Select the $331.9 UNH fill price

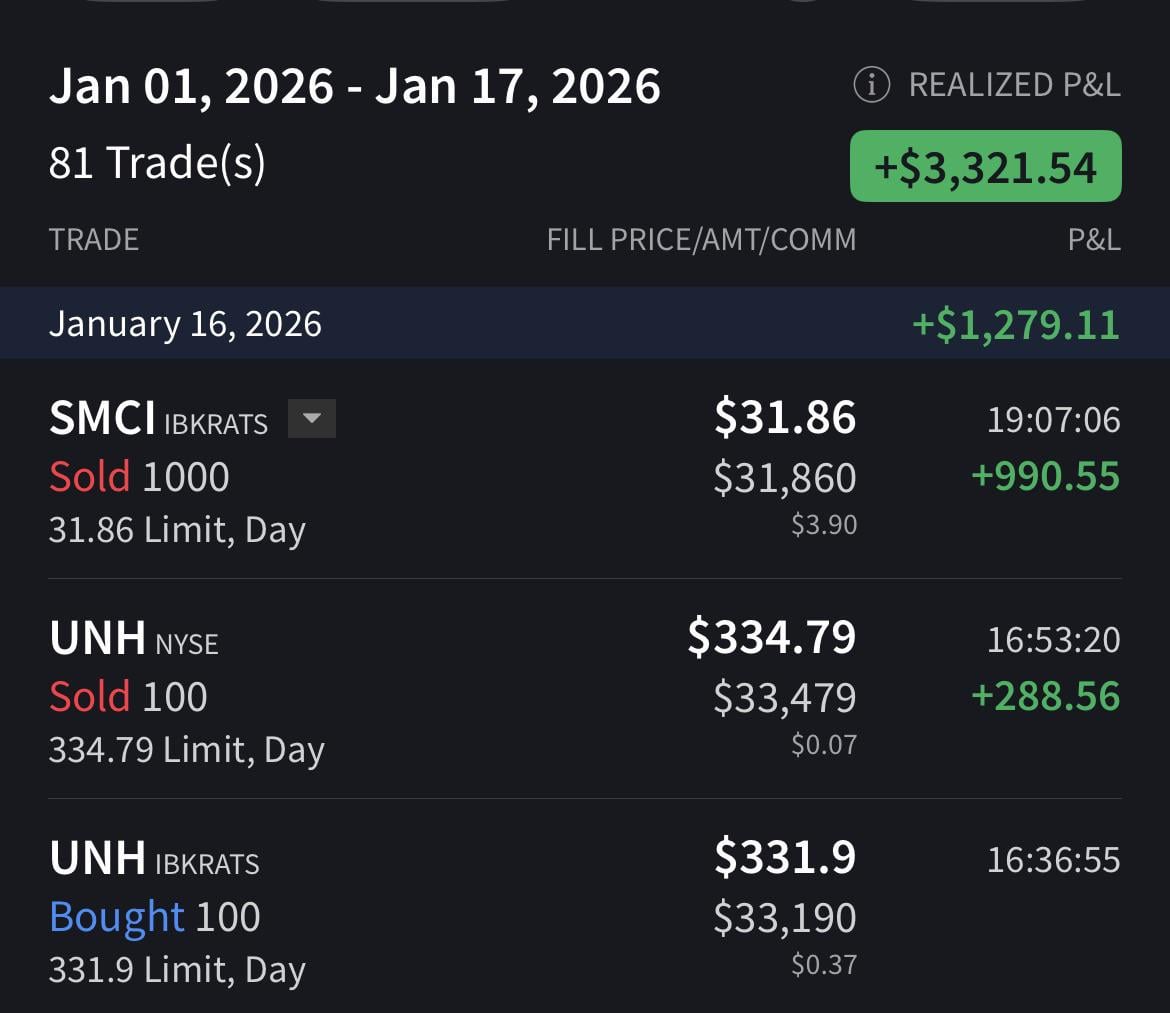[x=785, y=858]
